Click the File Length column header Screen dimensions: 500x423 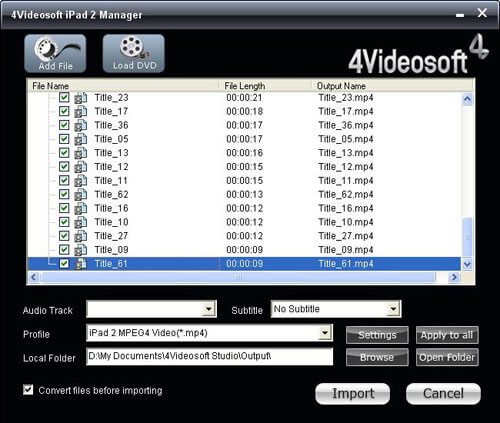(x=265, y=86)
